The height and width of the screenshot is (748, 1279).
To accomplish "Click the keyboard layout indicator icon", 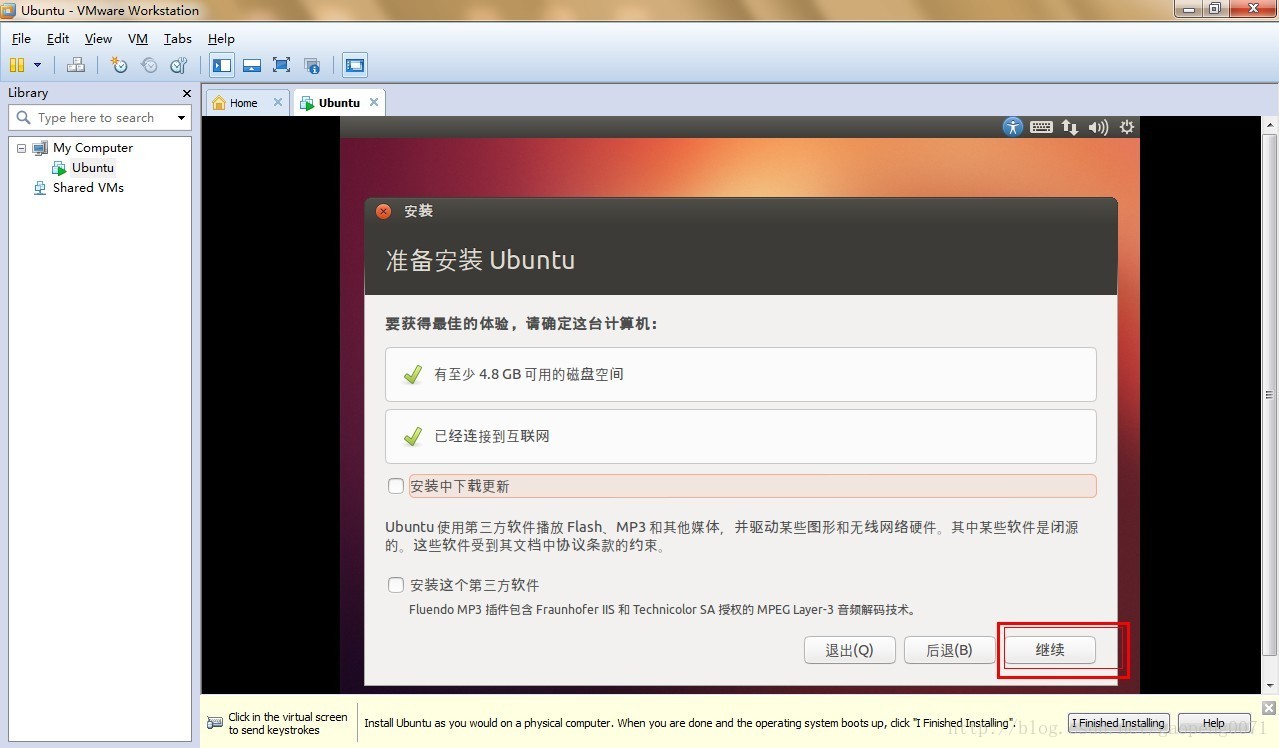I will [1041, 127].
